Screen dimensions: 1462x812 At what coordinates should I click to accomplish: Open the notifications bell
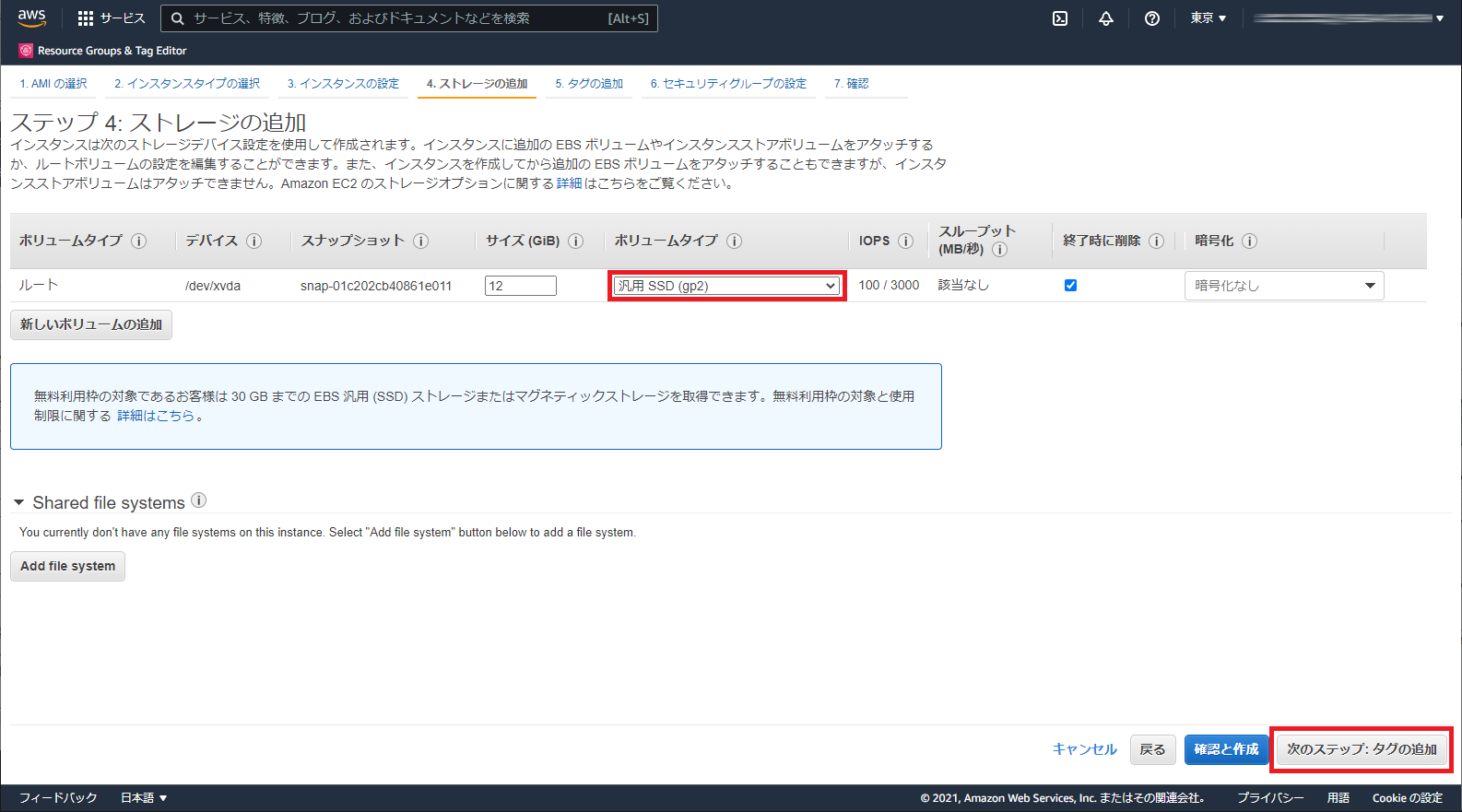coord(1106,18)
